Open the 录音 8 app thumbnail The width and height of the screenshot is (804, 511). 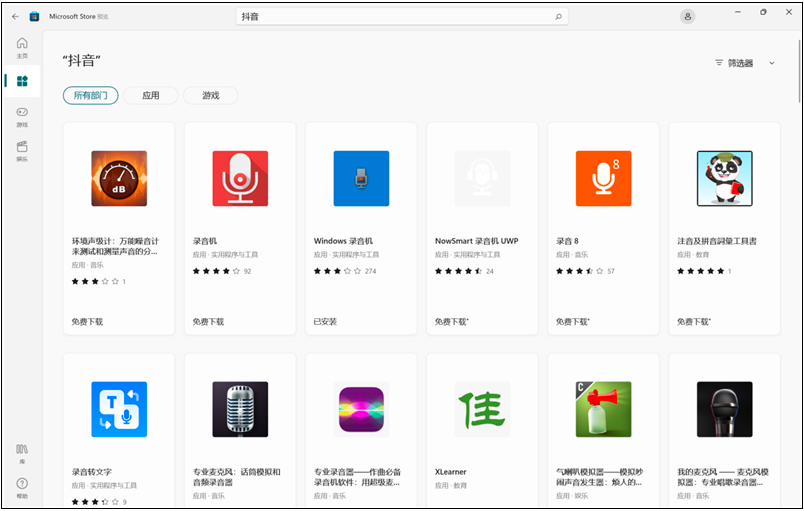(x=603, y=178)
